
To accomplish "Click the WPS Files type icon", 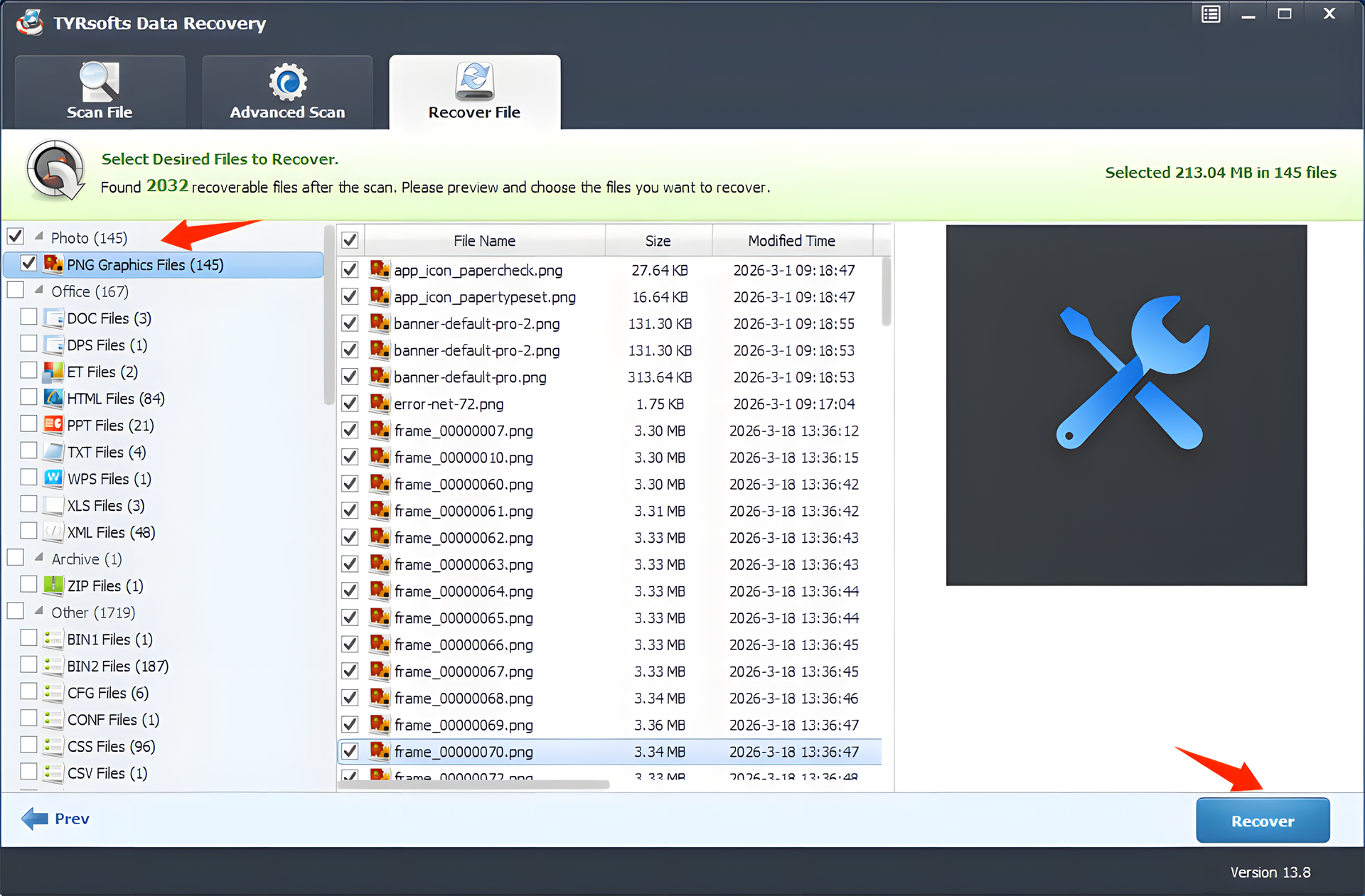I will pos(53,478).
